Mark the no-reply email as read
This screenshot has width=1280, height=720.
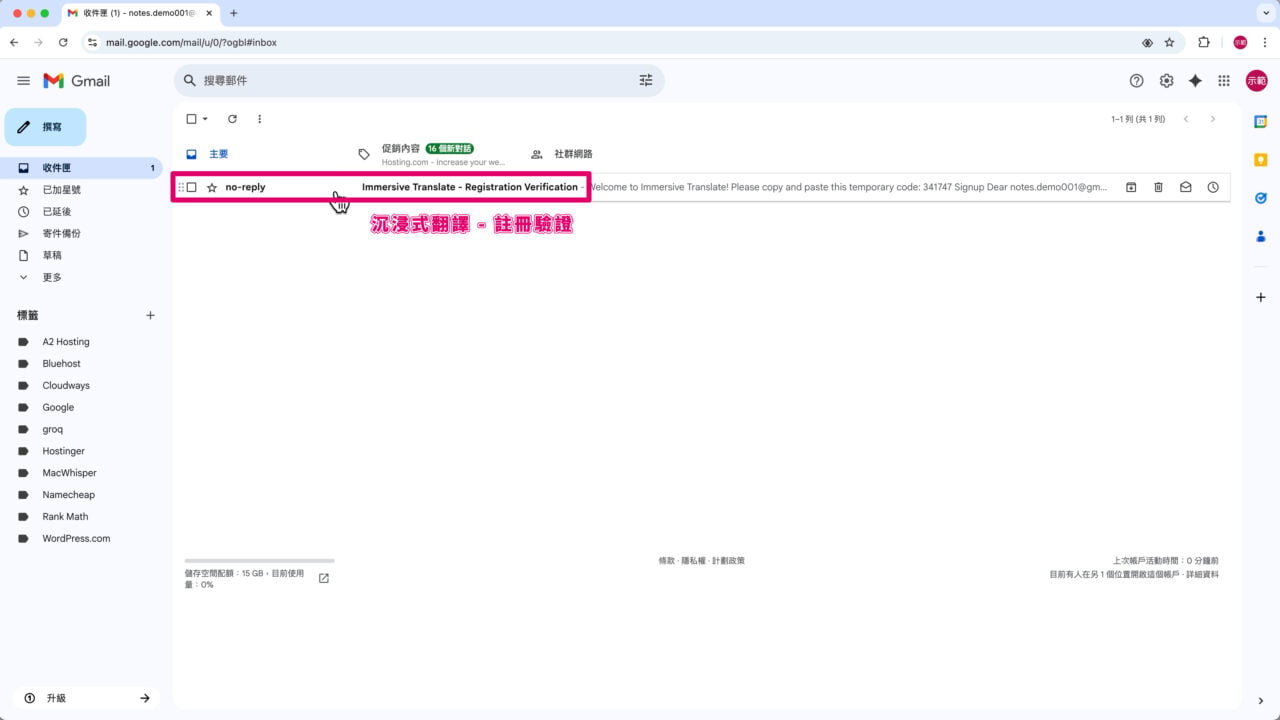[1185, 187]
